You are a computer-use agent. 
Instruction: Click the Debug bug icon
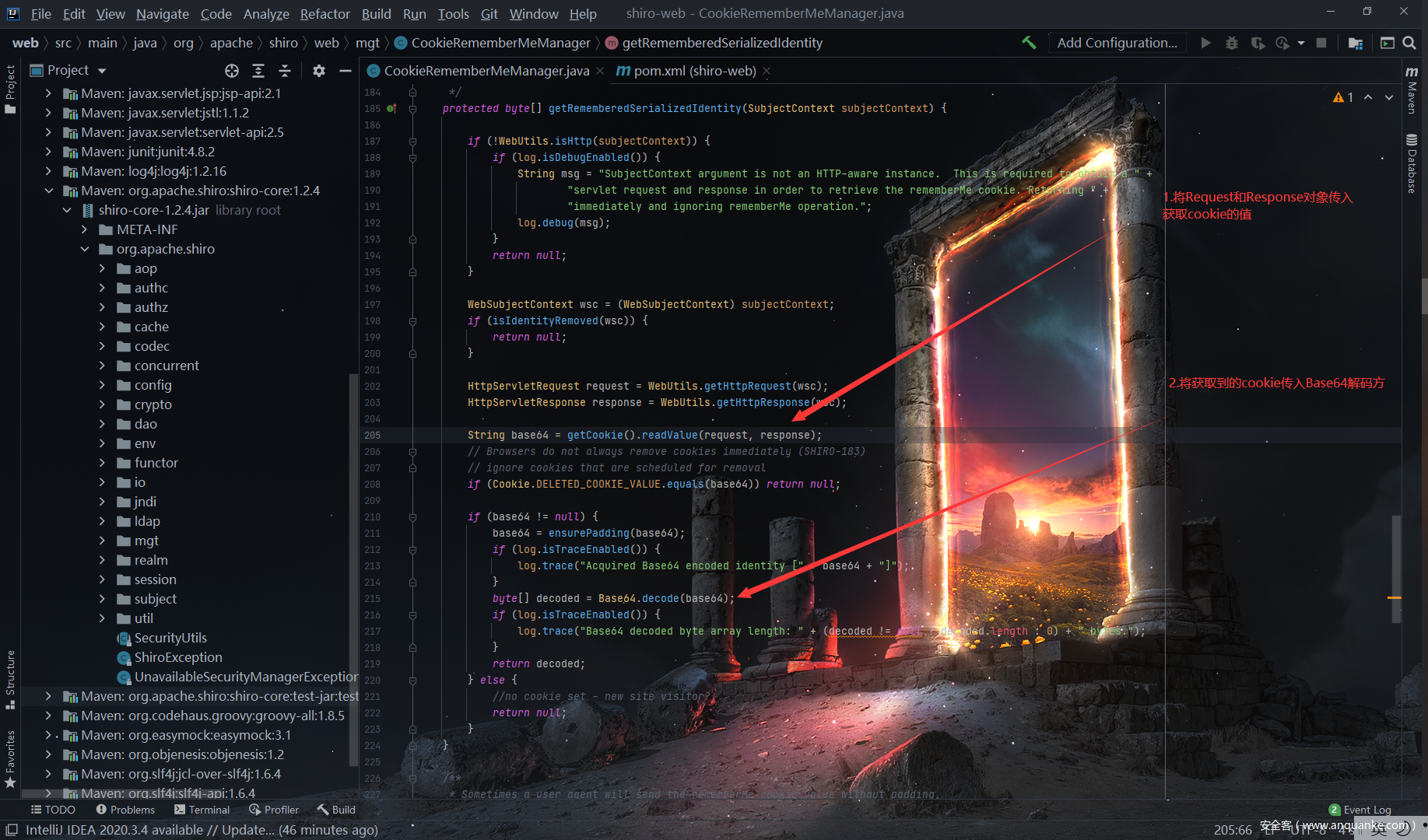[x=1231, y=43]
